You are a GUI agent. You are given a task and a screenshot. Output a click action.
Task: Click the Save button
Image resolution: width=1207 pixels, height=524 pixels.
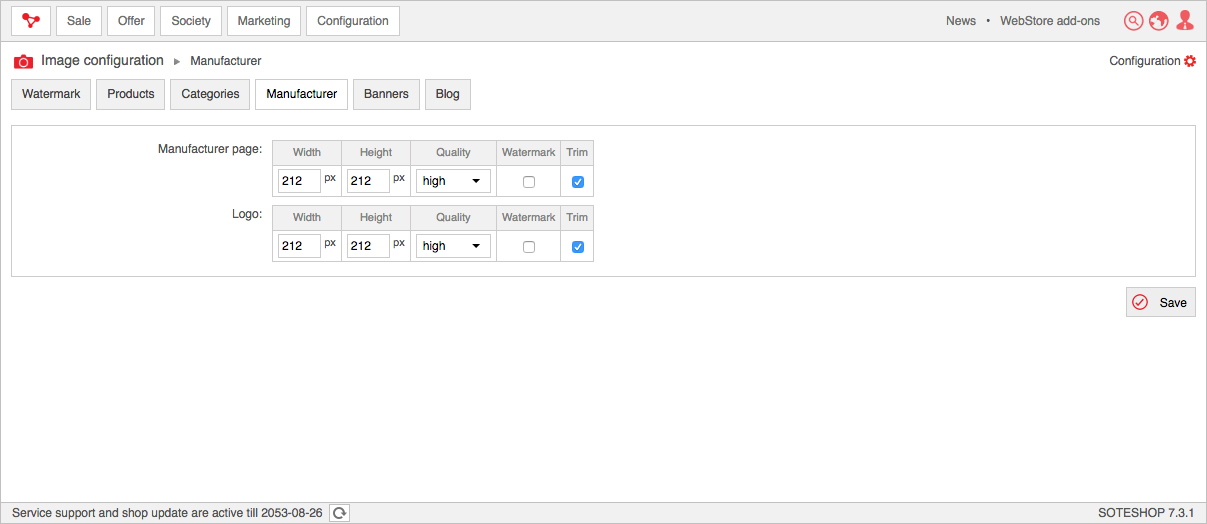[1161, 302]
